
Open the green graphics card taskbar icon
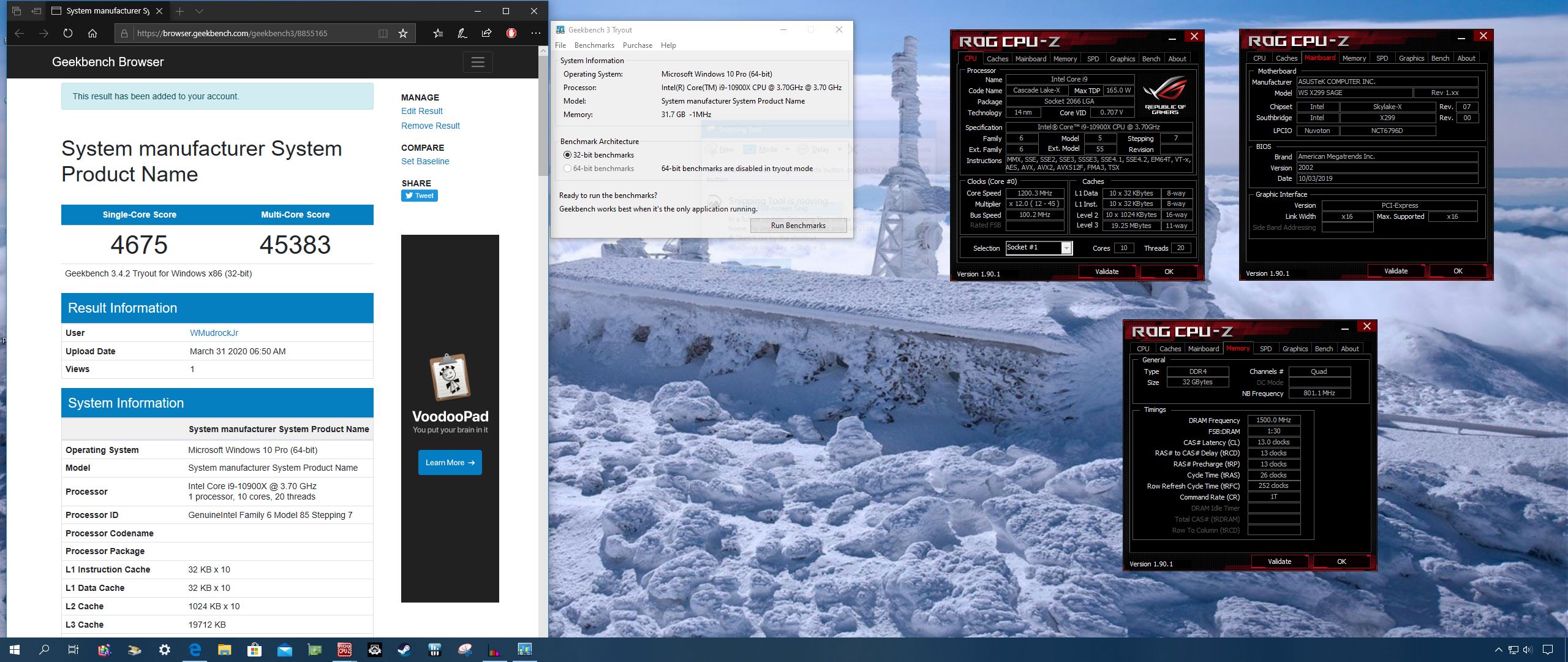[x=314, y=650]
